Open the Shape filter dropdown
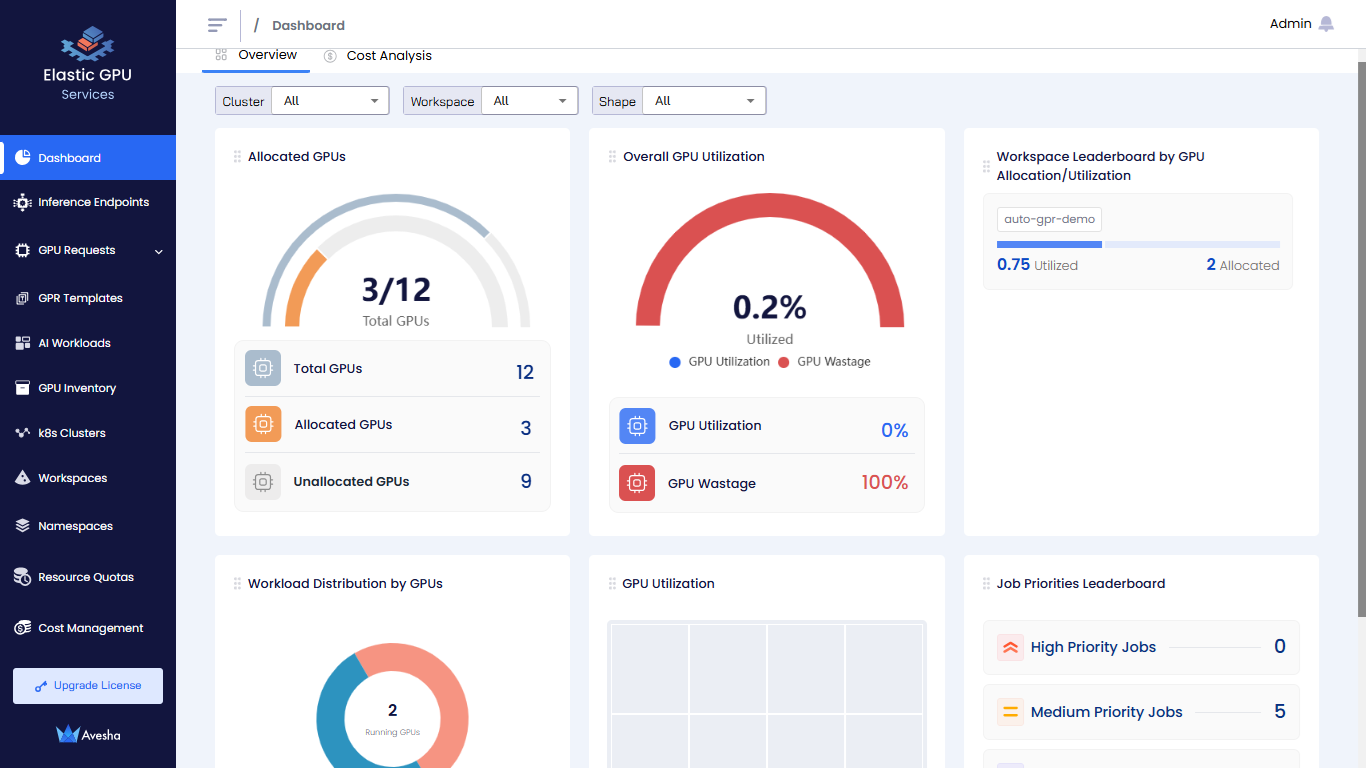 point(704,101)
